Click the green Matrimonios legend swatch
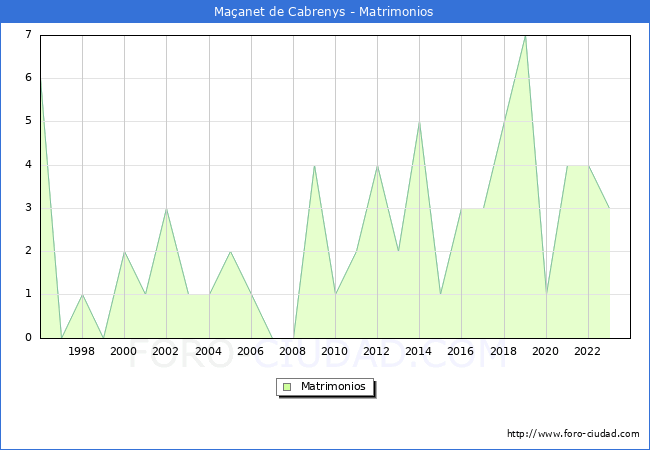 tap(287, 387)
